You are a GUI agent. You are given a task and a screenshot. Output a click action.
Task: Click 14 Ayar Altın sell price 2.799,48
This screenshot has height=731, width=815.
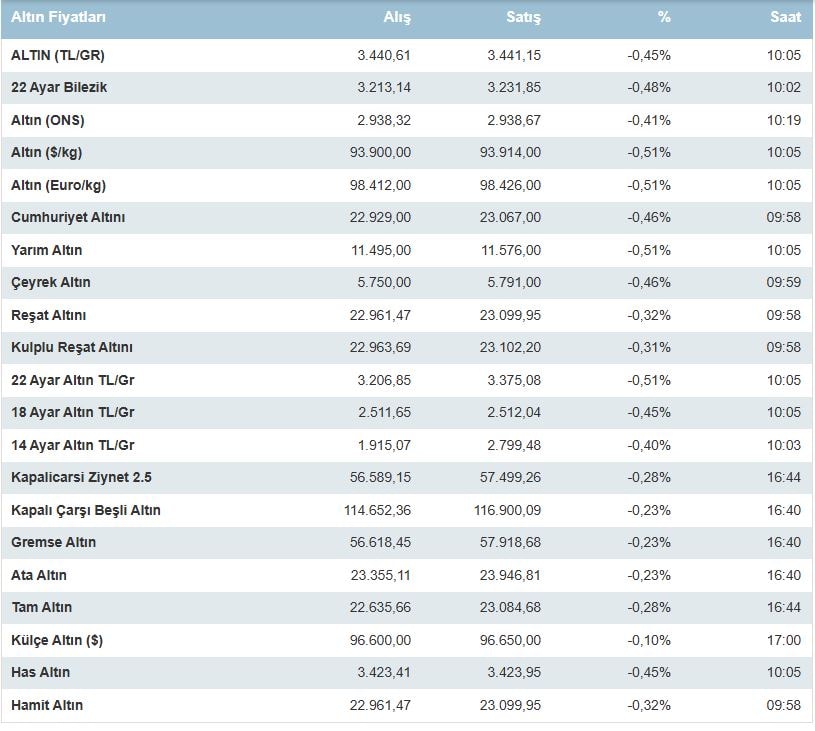tap(514, 445)
